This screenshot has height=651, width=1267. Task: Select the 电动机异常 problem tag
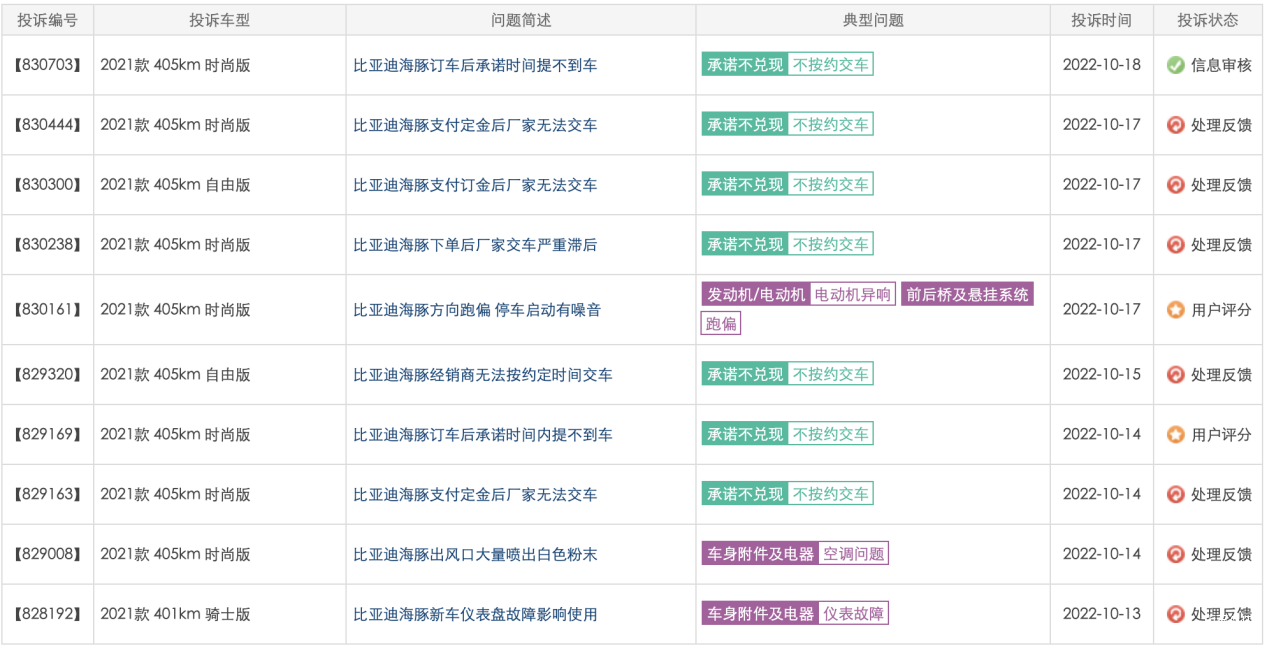tap(852, 295)
